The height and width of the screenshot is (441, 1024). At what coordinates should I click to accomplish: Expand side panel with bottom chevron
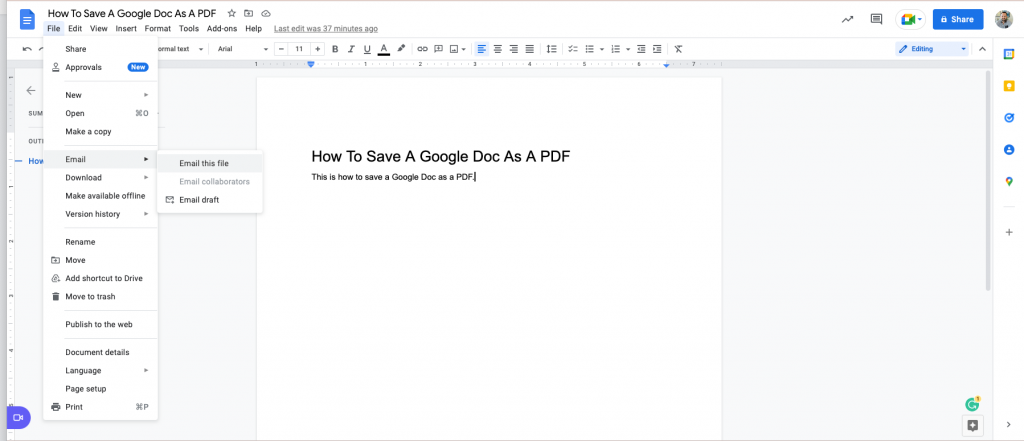(1009, 425)
